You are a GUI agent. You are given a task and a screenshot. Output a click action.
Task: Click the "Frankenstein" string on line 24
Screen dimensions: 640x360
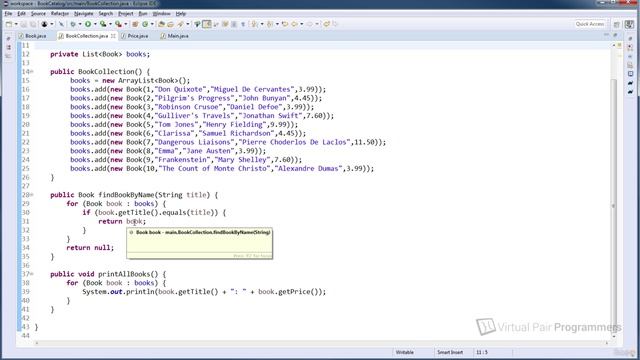pyautogui.click(x=183, y=160)
